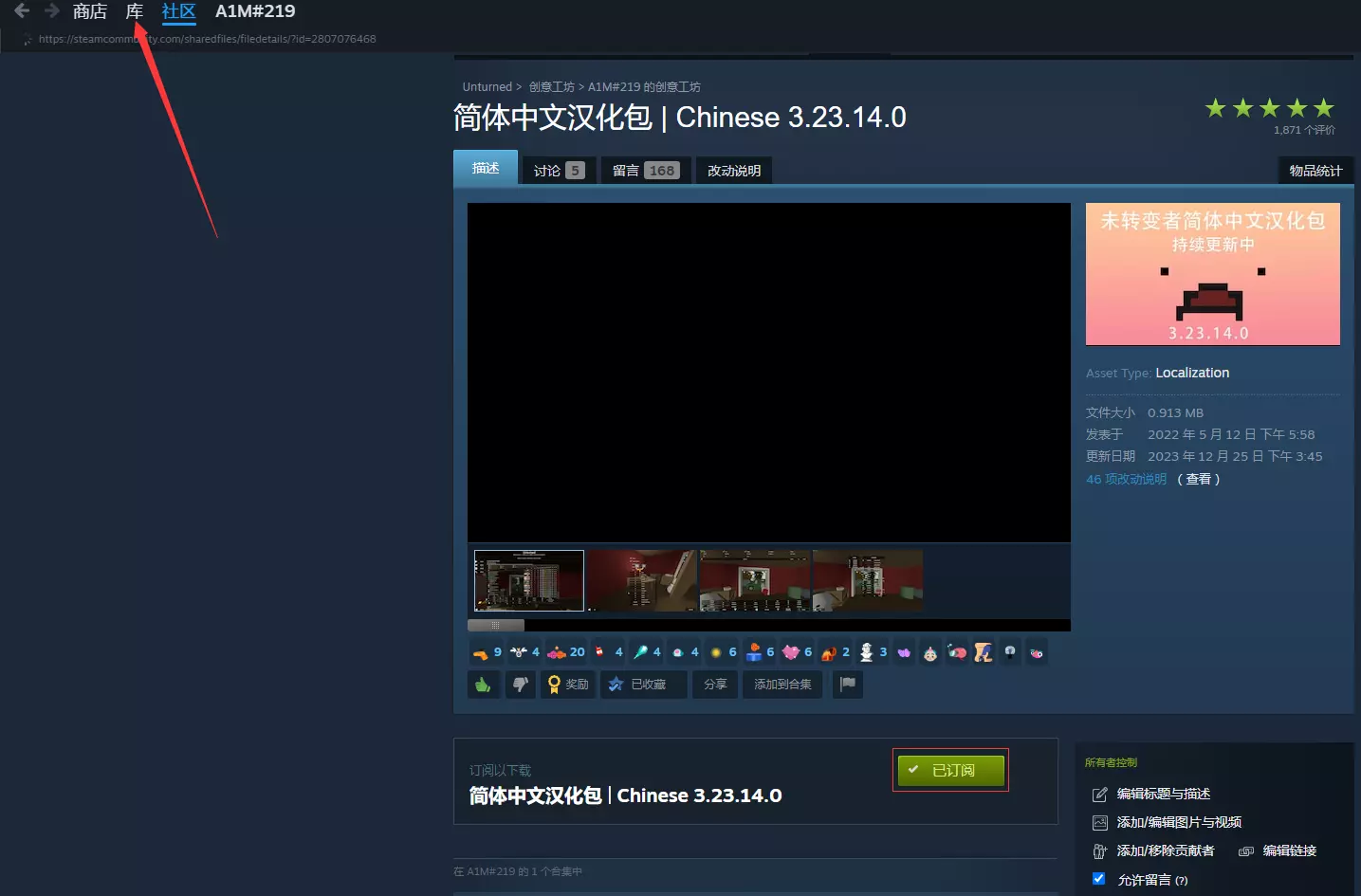Image resolution: width=1361 pixels, height=896 pixels.
Task: Click the blue pedestal award with count 6
Action: [x=761, y=652]
